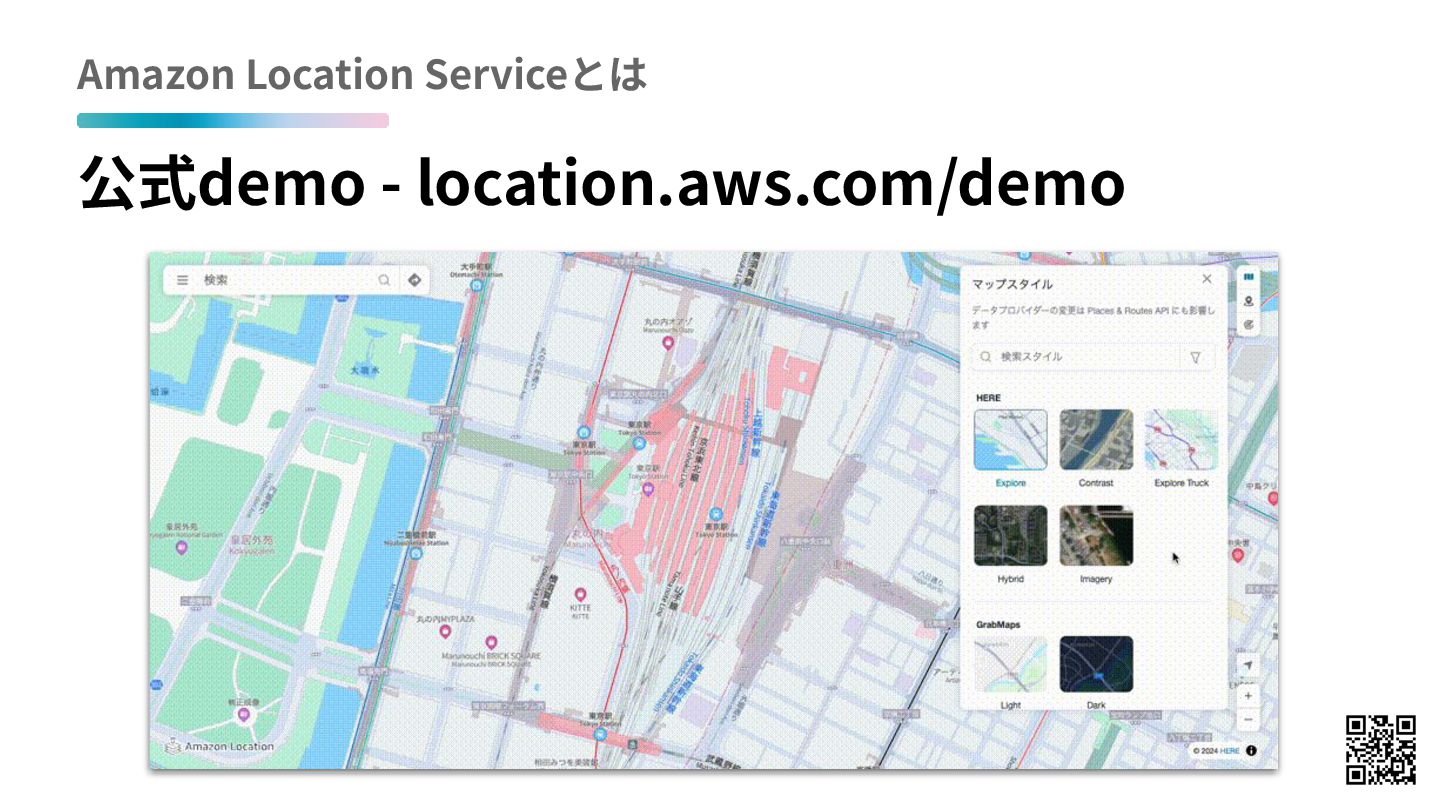Viewport: 1440px width, 810px height.
Task: Click the QR code on the slide
Action: pyautogui.click(x=1381, y=750)
